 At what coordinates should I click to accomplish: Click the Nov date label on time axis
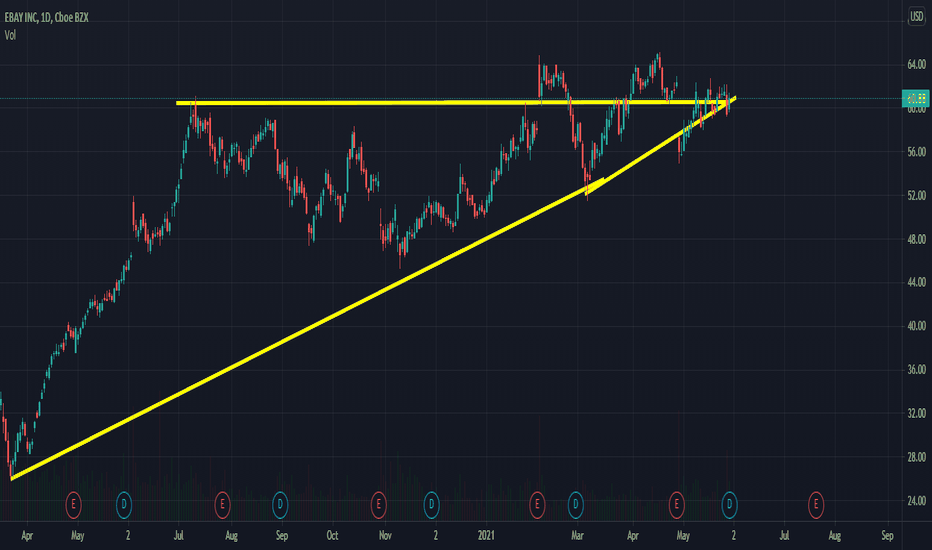point(385,536)
